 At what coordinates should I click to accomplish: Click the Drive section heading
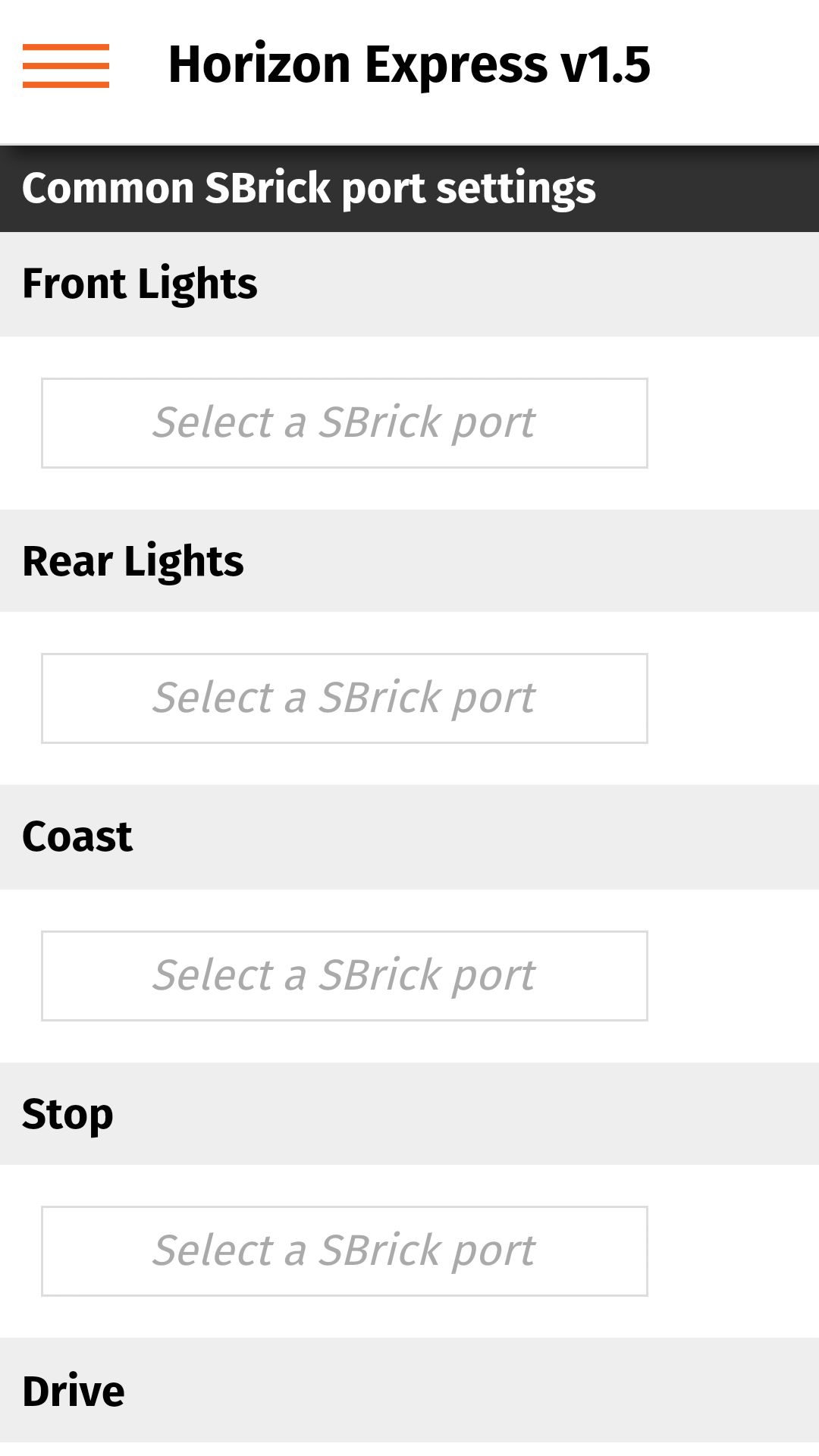[x=74, y=1392]
